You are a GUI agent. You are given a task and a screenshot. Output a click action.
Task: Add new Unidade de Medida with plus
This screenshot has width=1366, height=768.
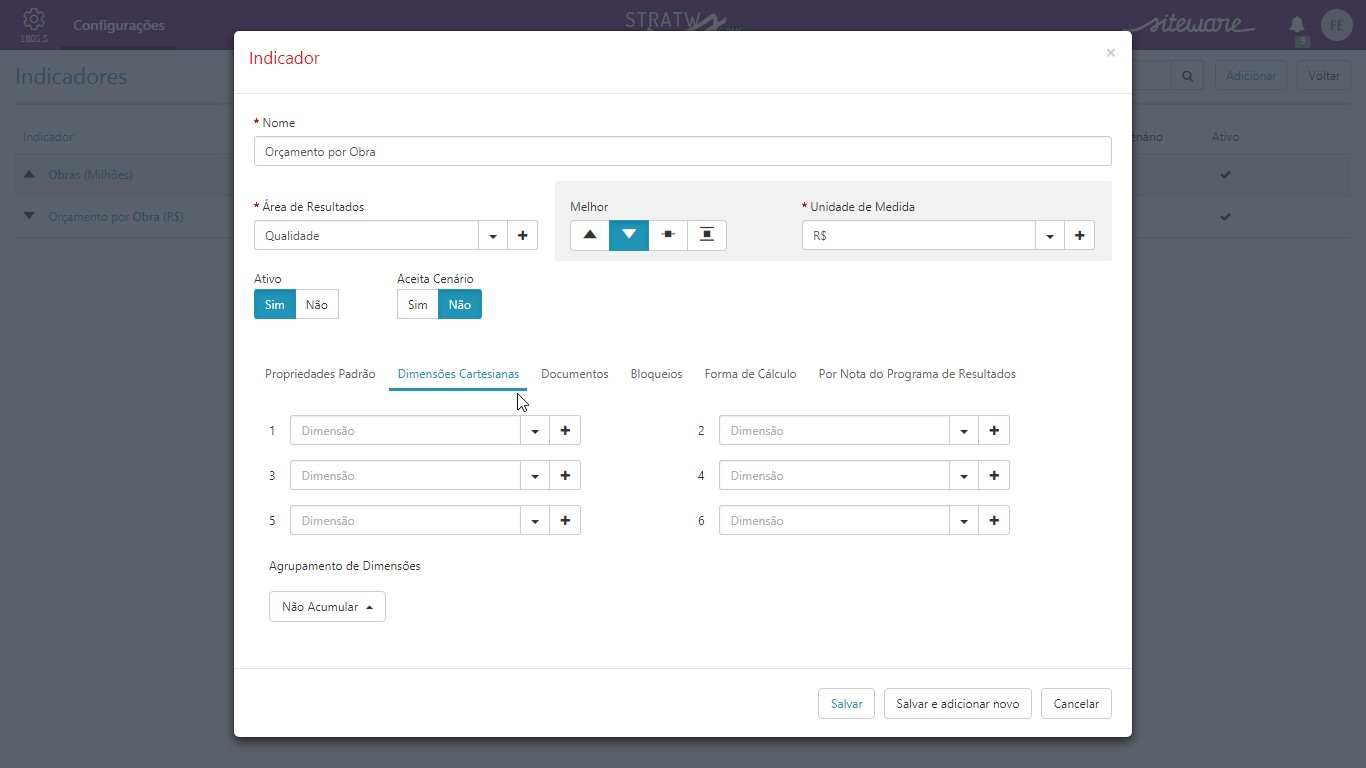coord(1079,236)
